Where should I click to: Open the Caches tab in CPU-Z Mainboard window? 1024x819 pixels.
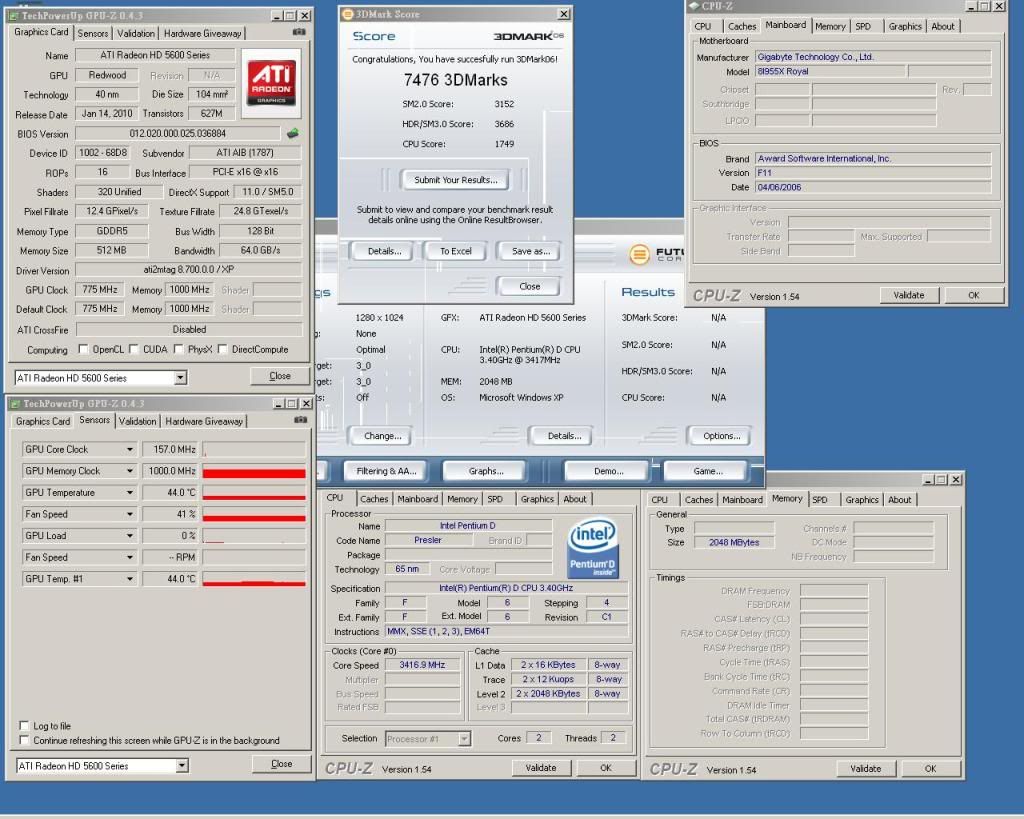742,26
